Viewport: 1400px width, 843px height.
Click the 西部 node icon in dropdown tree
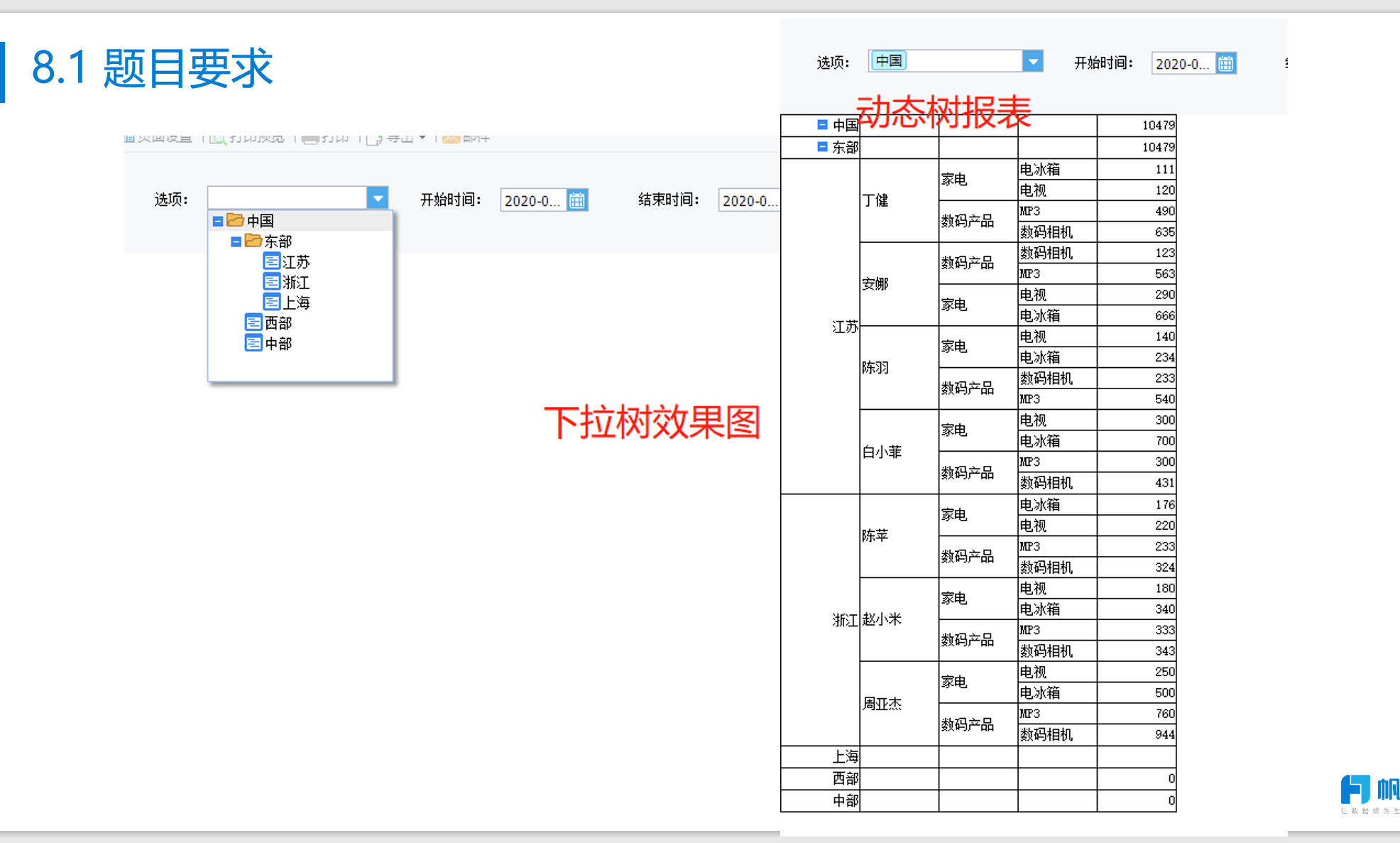click(253, 322)
